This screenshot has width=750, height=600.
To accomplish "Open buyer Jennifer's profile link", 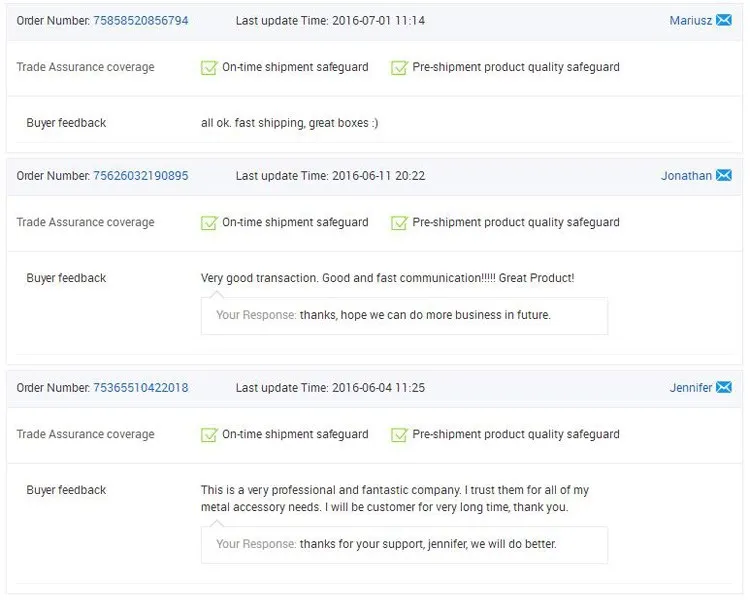I will [x=691, y=388].
